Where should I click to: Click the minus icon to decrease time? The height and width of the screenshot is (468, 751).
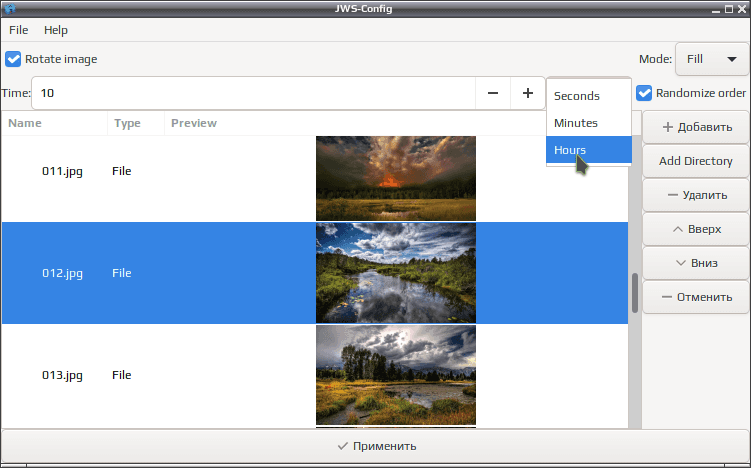click(x=493, y=93)
